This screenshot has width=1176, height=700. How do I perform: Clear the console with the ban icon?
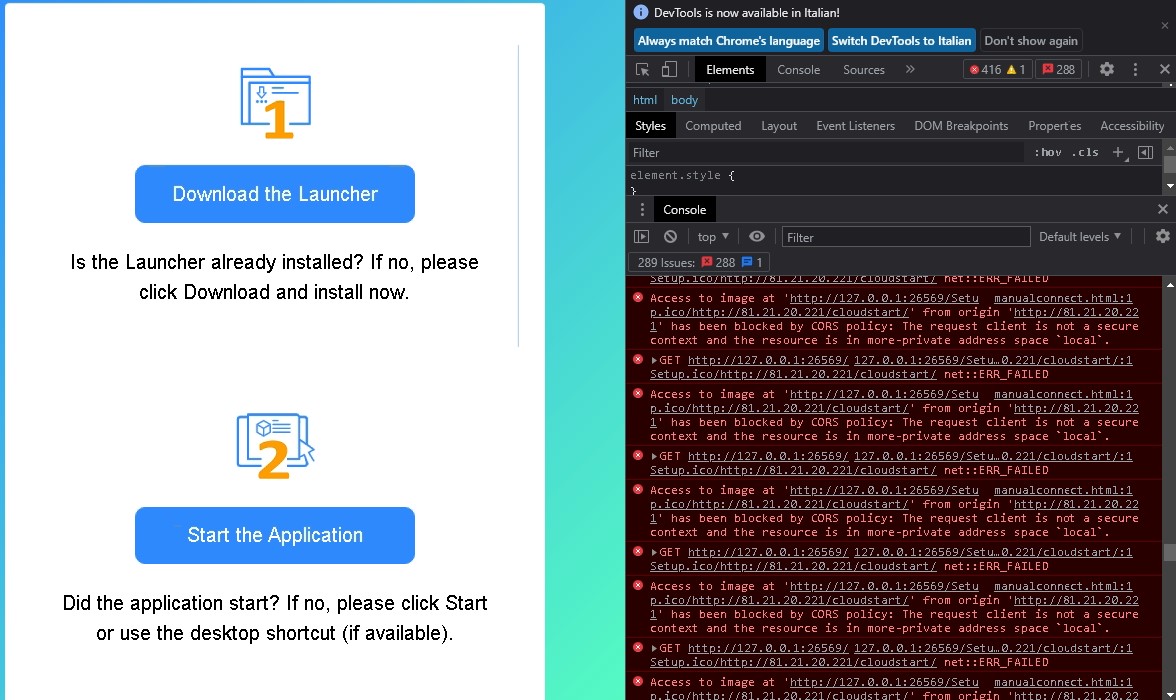(670, 237)
